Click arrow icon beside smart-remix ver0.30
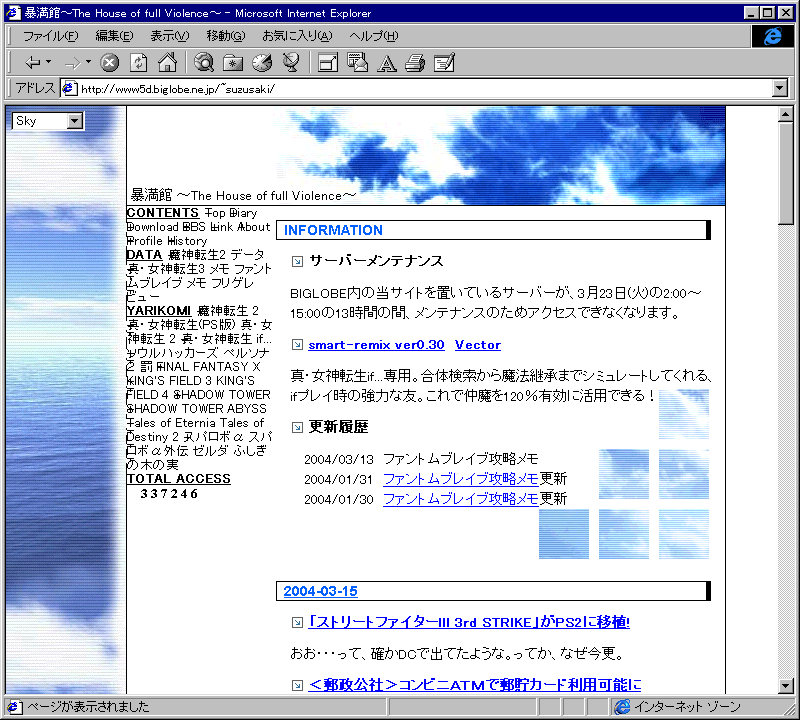Viewport: 800px width, 720px height. [297, 345]
